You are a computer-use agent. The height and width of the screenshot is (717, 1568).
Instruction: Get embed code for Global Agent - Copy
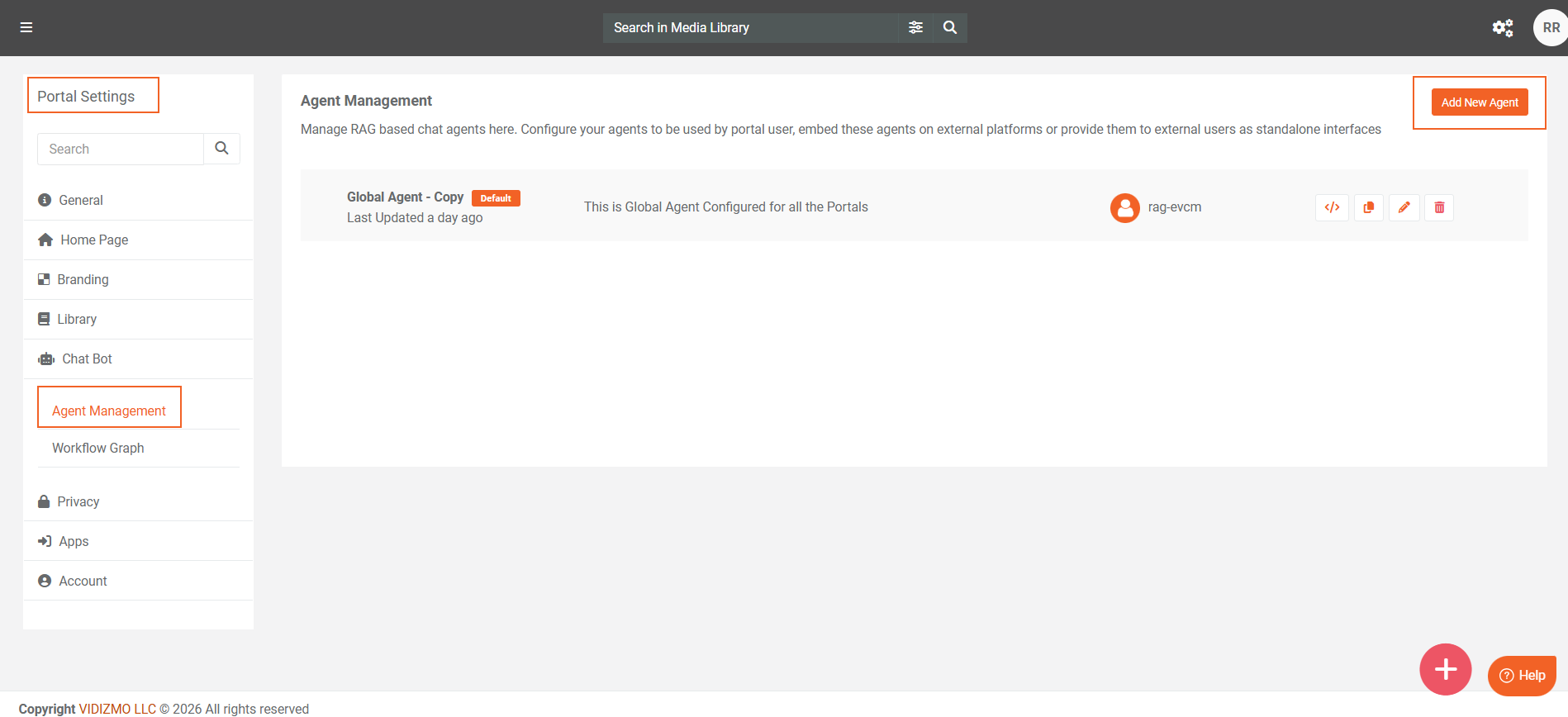1332,207
